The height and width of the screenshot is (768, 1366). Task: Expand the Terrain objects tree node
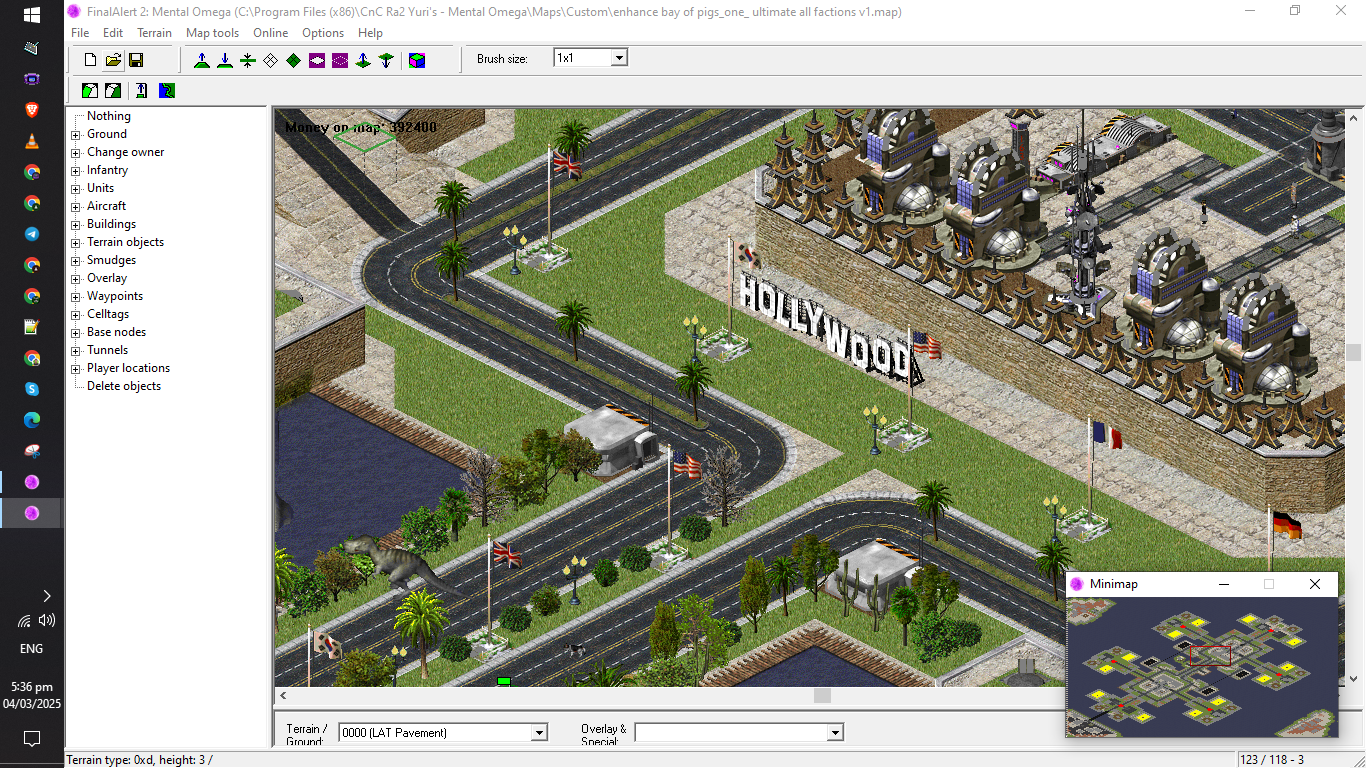(x=75, y=242)
